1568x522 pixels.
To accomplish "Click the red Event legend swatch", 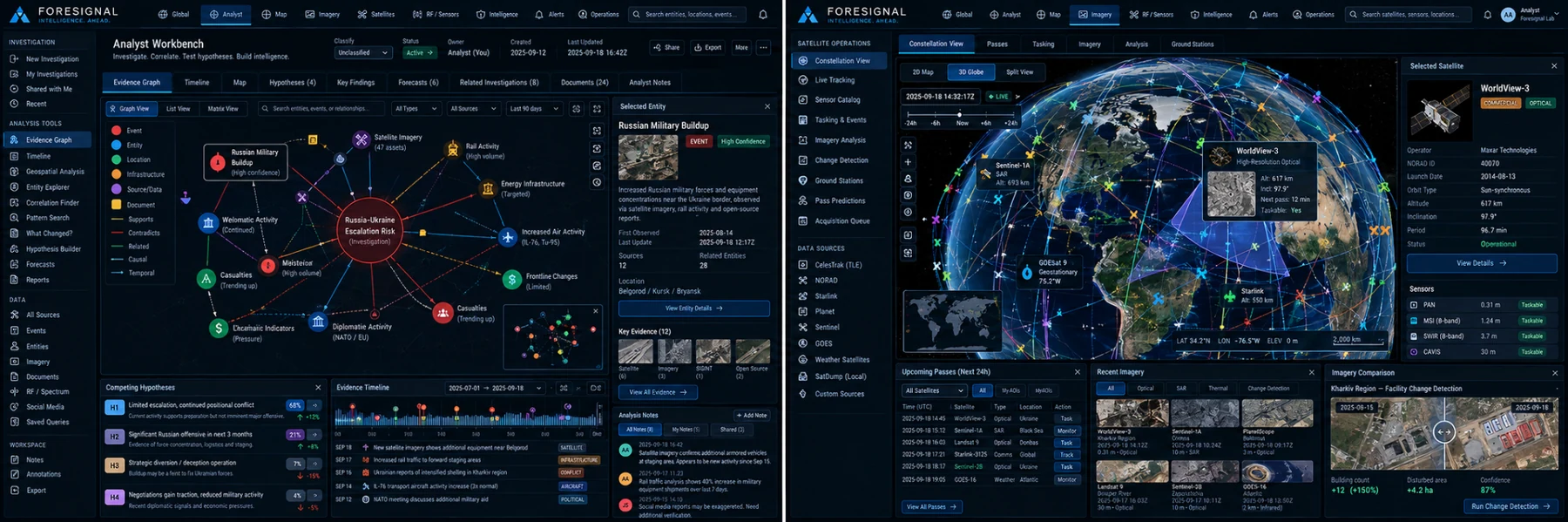I will click(x=116, y=131).
